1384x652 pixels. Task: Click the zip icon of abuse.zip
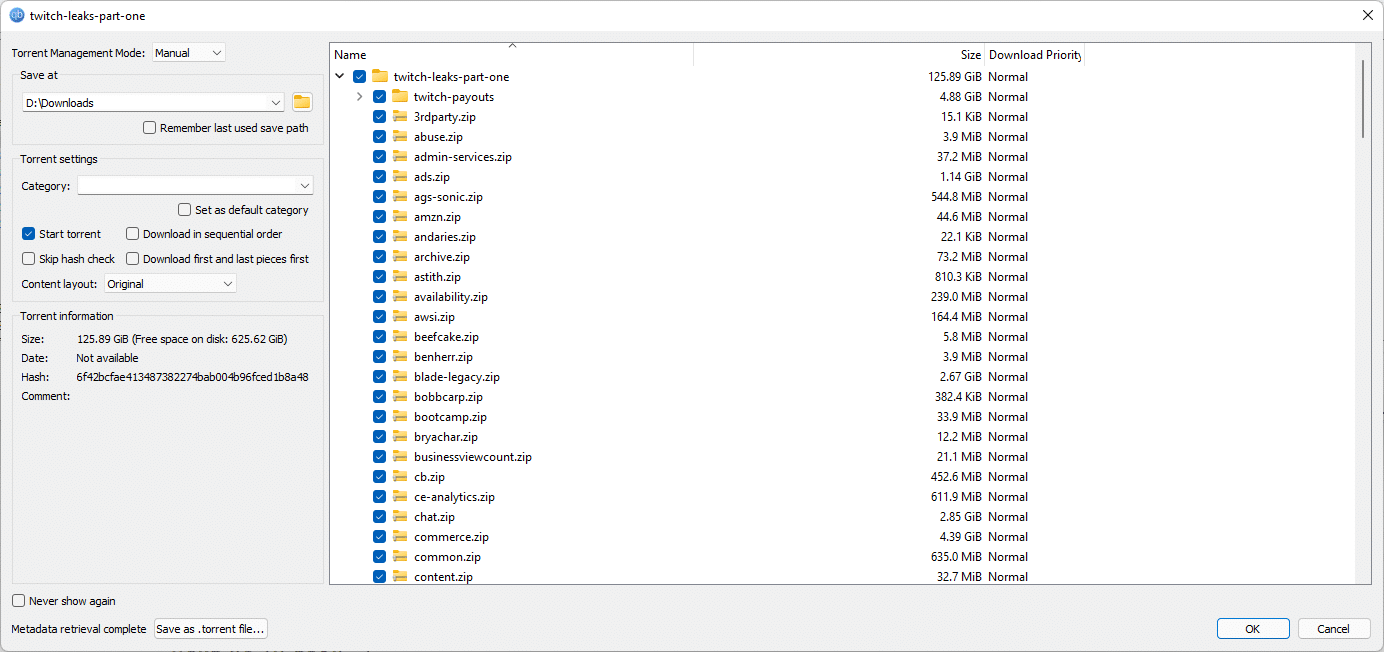pos(400,136)
